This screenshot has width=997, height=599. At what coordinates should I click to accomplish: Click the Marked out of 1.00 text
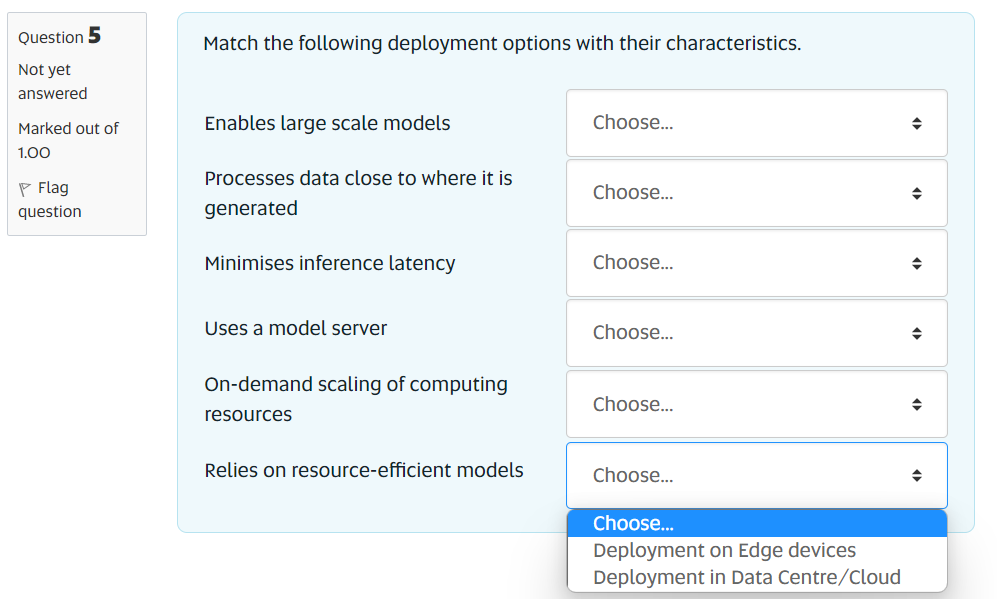click(x=67, y=140)
